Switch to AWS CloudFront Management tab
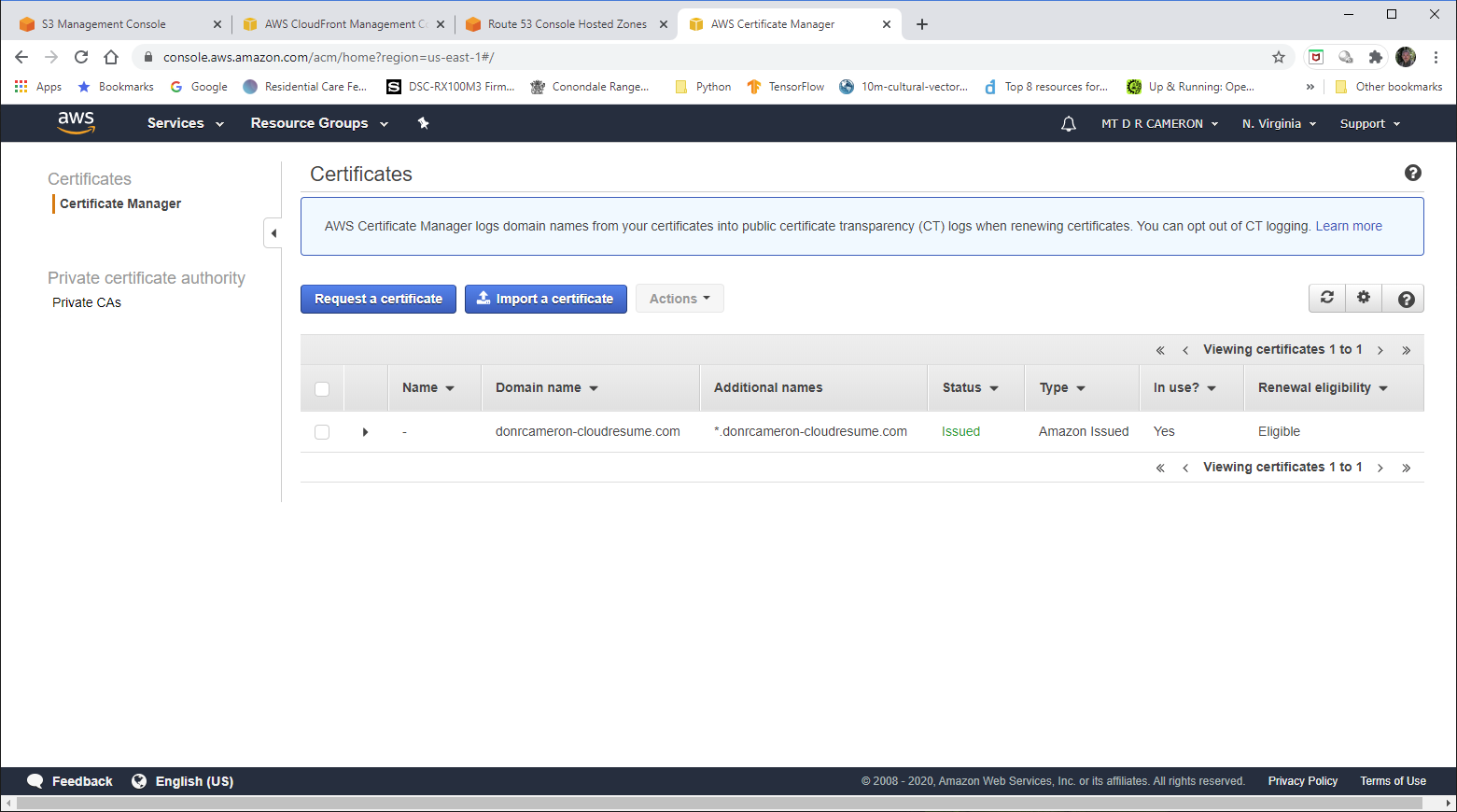 [343, 24]
